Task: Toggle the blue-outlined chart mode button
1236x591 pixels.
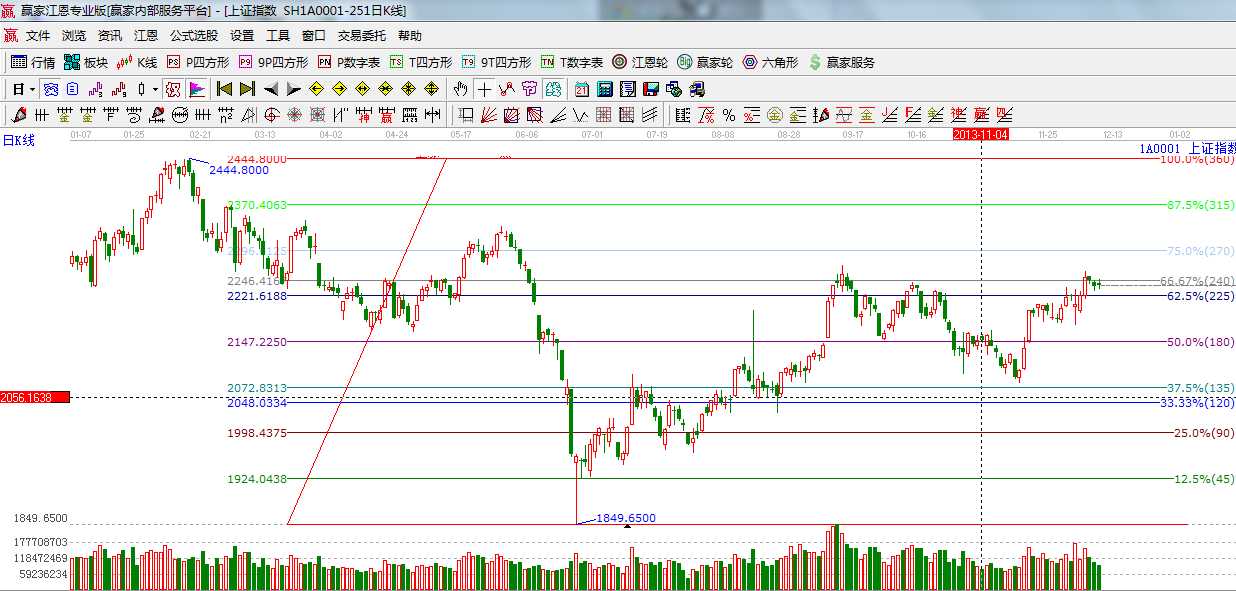Action: click(x=49, y=89)
